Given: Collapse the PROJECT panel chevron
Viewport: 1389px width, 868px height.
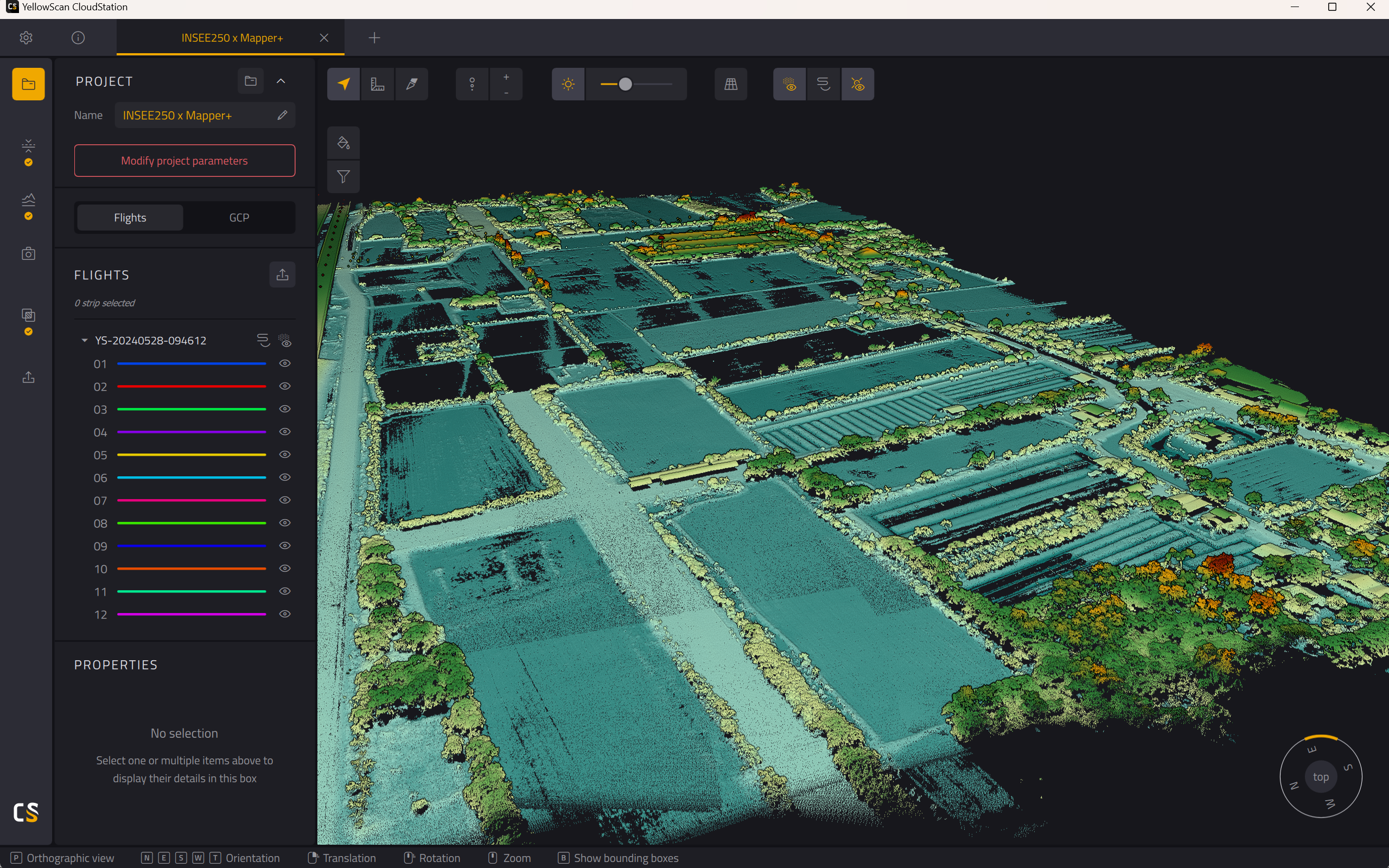Looking at the screenshot, I should pyautogui.click(x=281, y=81).
